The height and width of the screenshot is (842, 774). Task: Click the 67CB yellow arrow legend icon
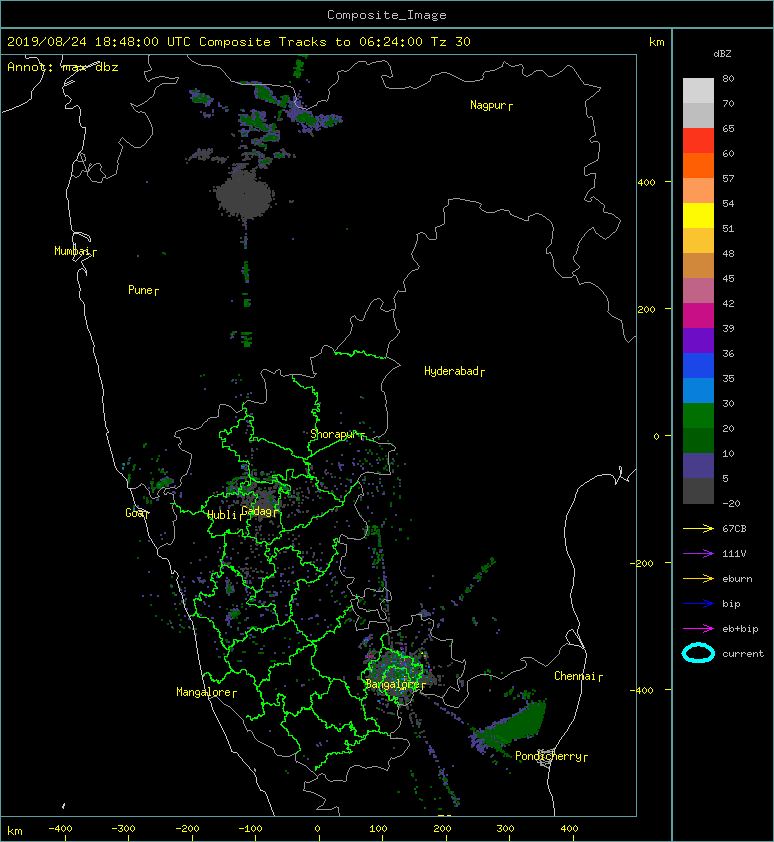click(698, 529)
